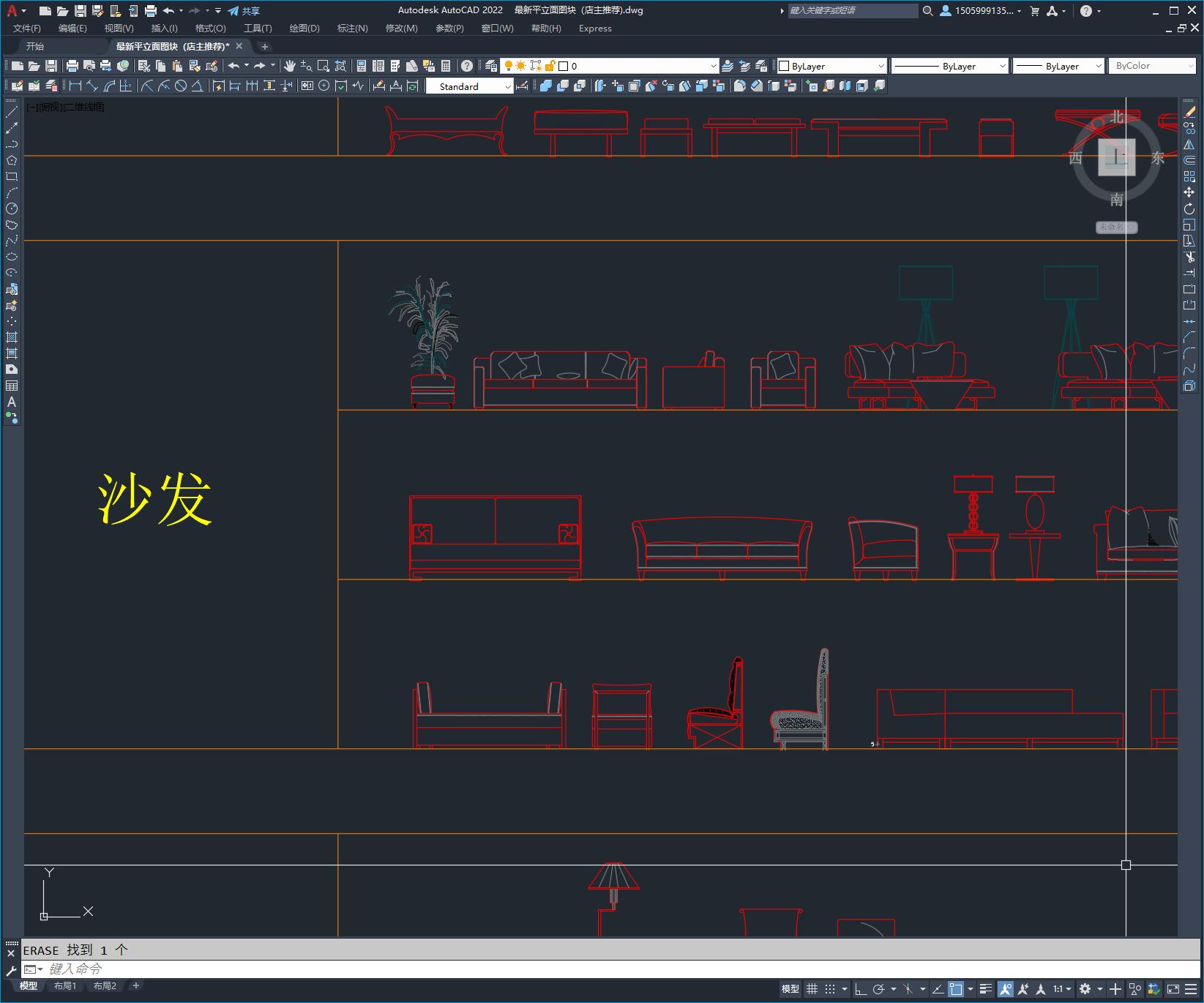Viewport: 1204px width, 1003px height.
Task: Click the white color swatch in ByLayer color box
Action: click(x=784, y=66)
